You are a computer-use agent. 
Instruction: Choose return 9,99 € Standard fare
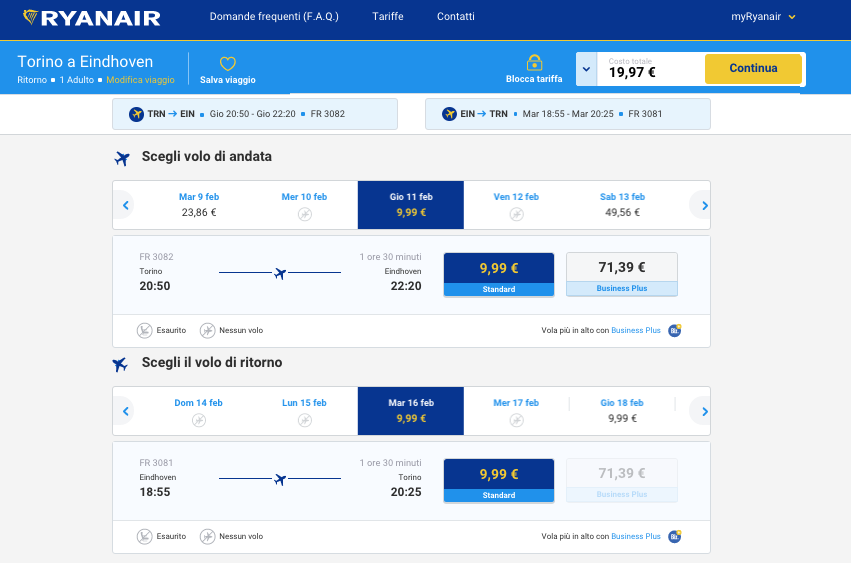[499, 481]
